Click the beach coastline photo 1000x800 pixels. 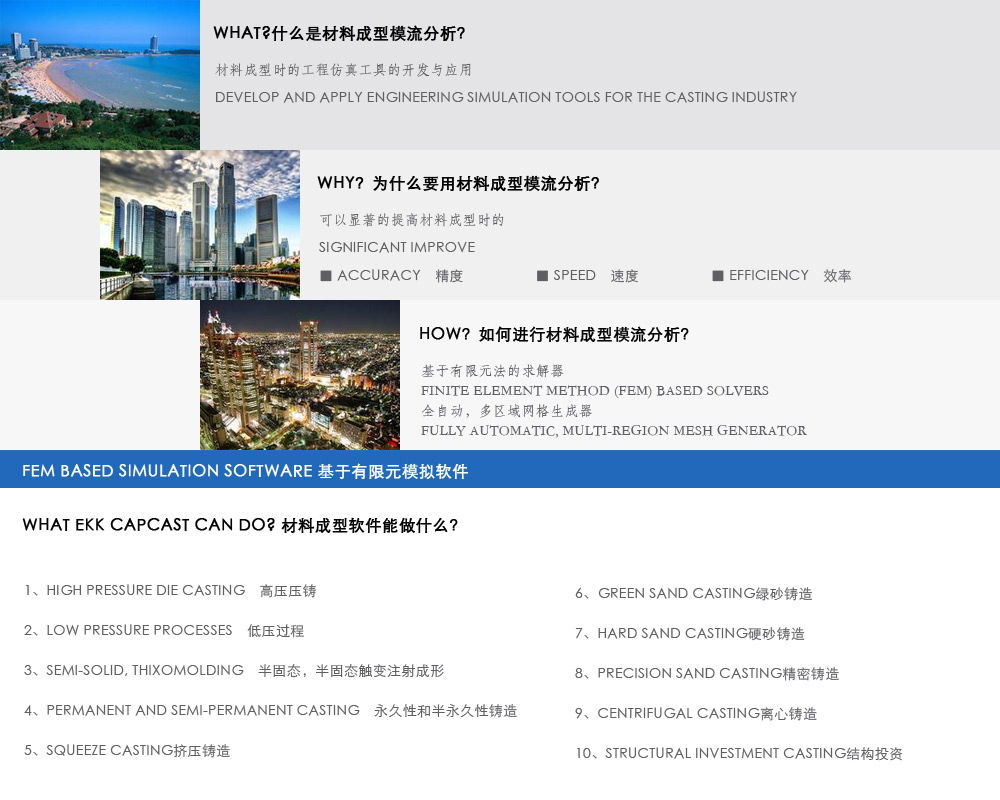tap(99, 75)
